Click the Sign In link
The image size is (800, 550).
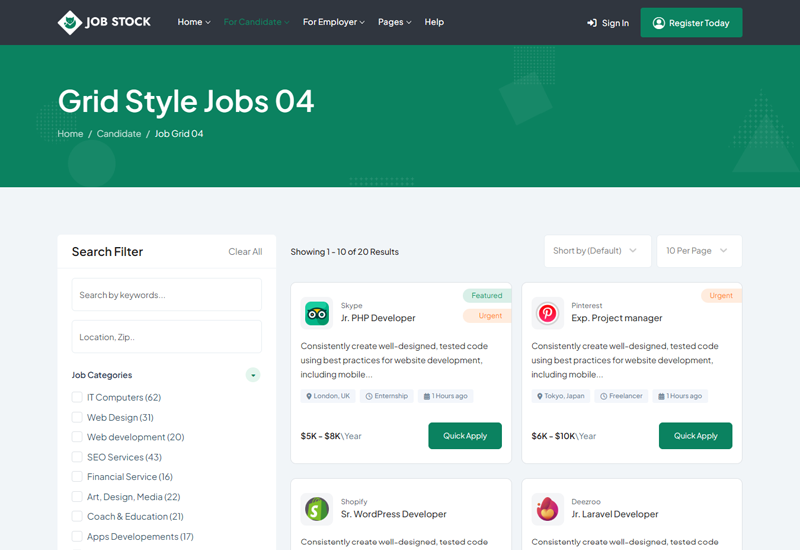pos(608,23)
